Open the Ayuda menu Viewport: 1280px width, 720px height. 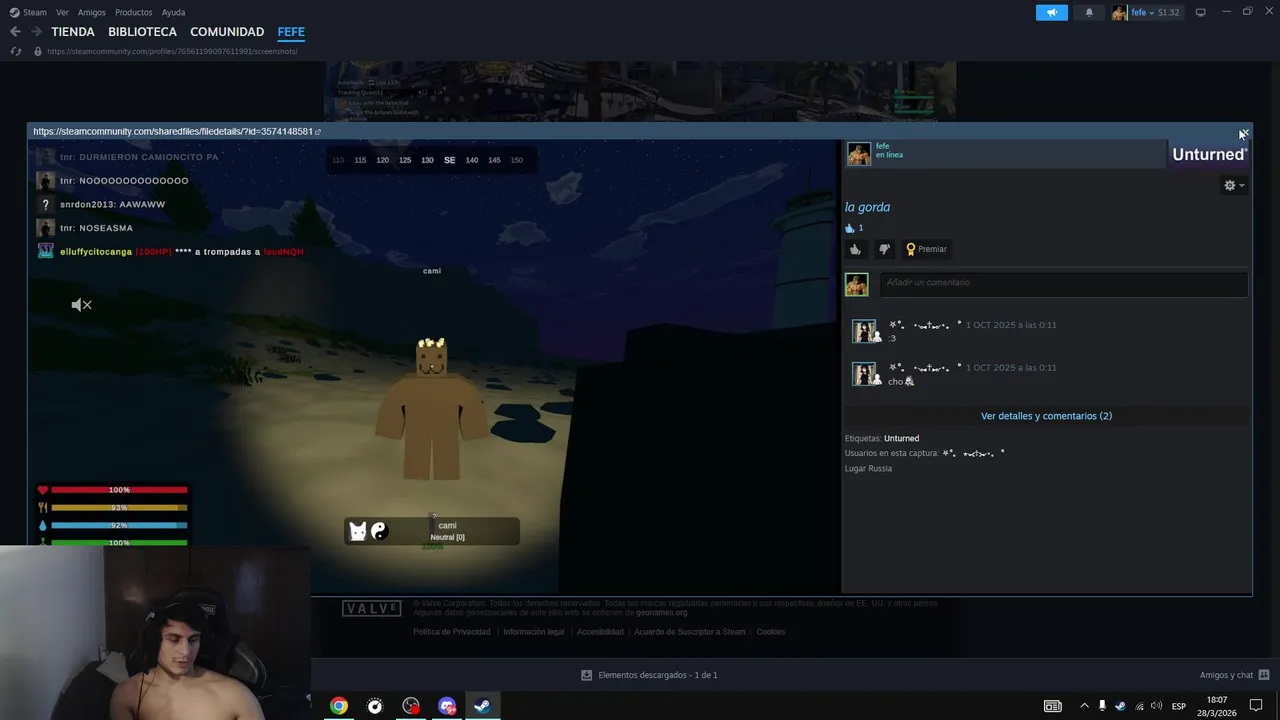point(173,12)
